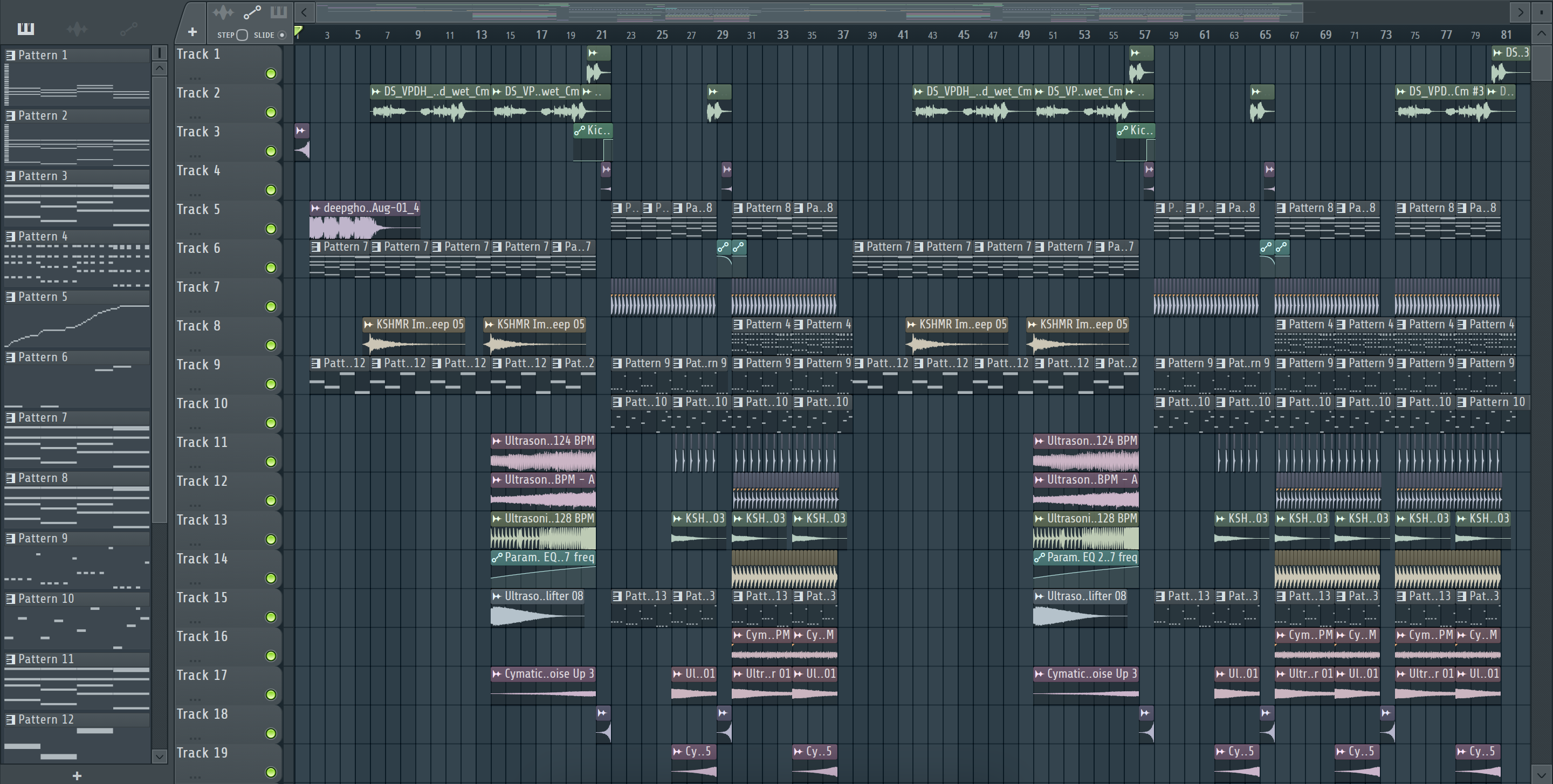Focus automation clips in playlist toolbar
The width and height of the screenshot is (1553, 784).
coord(252,12)
